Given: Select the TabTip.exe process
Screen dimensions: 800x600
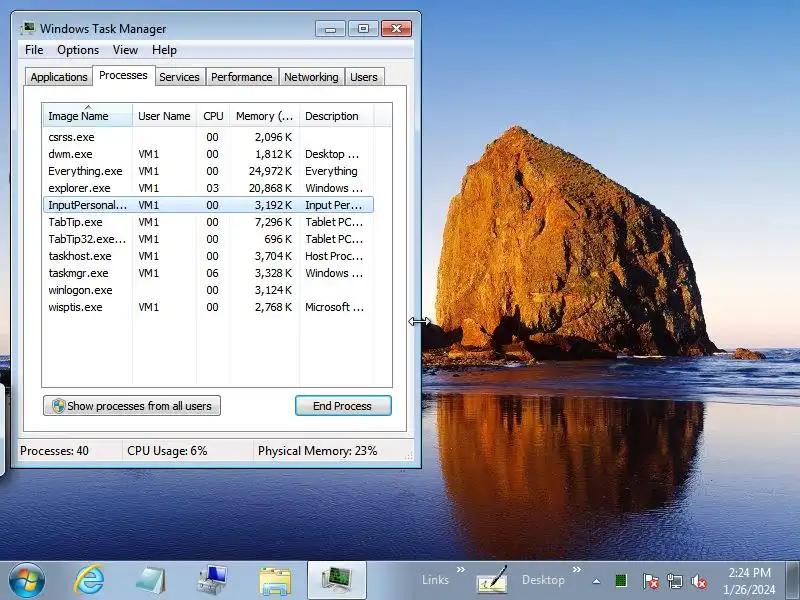Looking at the screenshot, I should pyautogui.click(x=208, y=222).
